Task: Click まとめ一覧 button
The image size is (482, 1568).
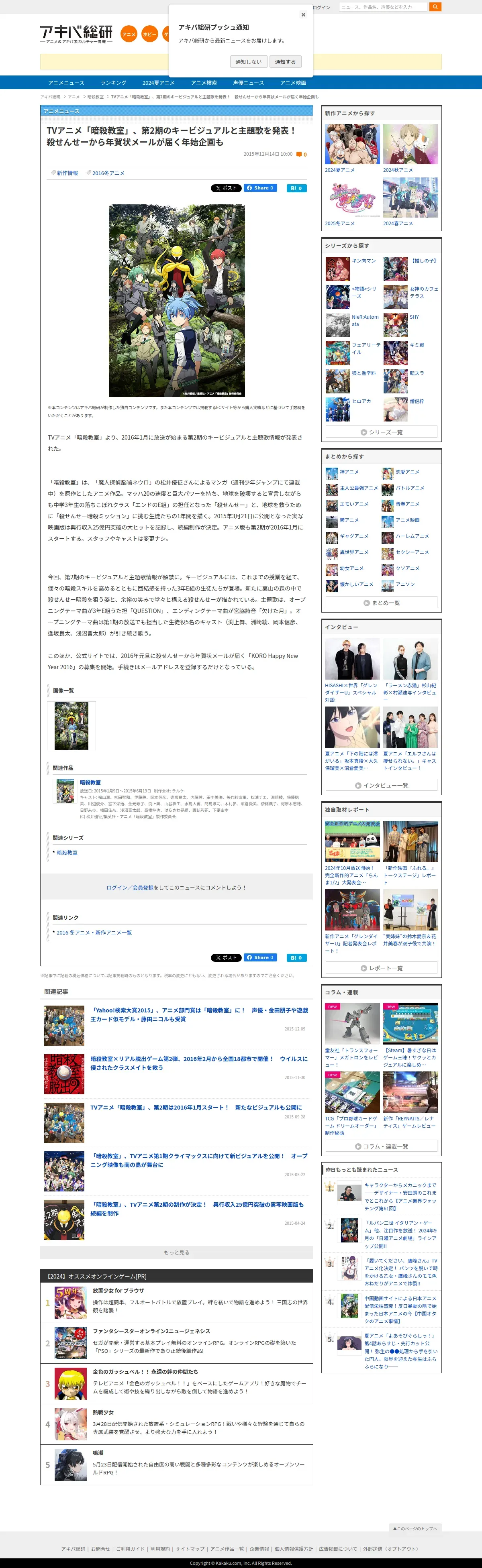Action: [x=382, y=602]
